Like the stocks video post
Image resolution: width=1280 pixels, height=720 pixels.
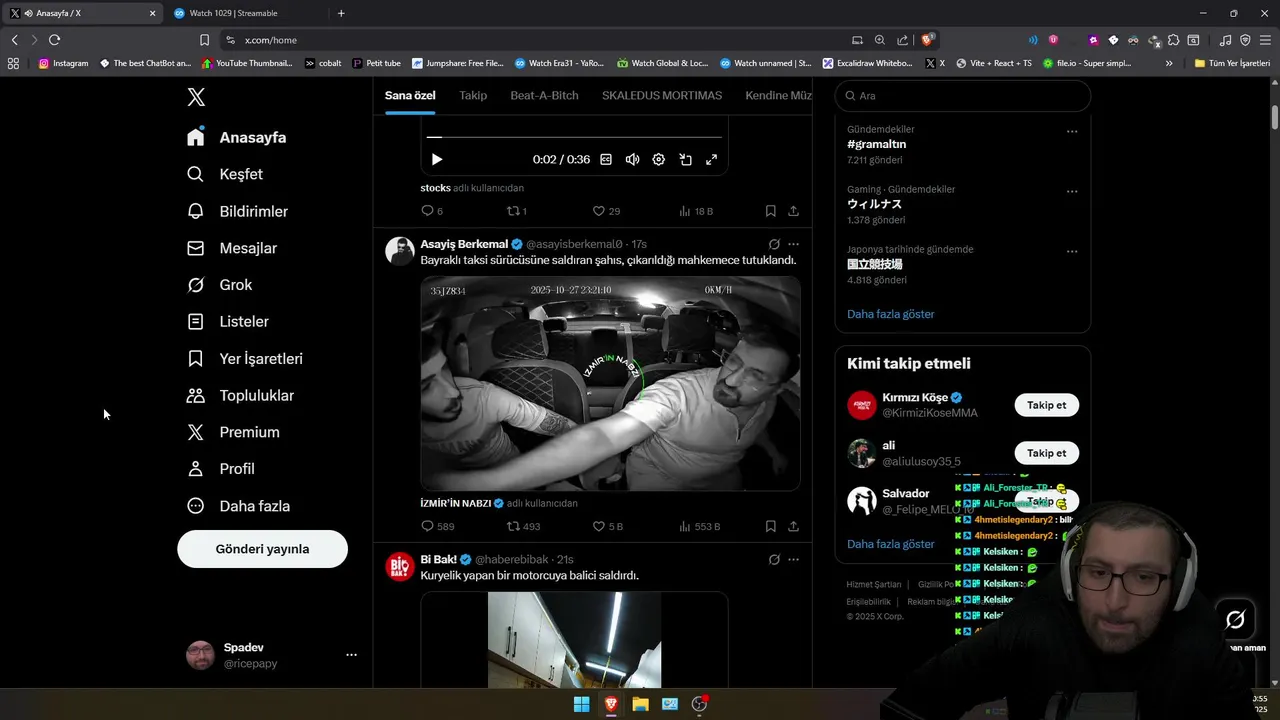click(x=606, y=211)
